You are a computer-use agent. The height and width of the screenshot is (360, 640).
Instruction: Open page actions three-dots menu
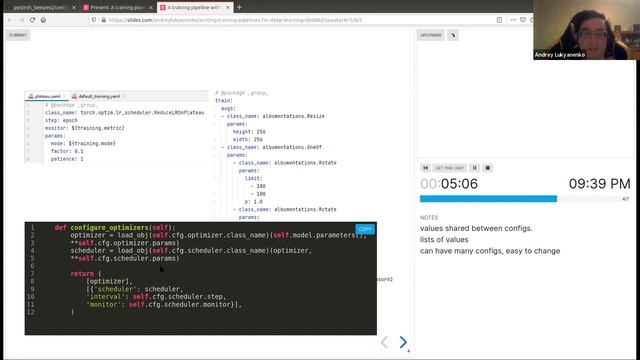point(513,20)
